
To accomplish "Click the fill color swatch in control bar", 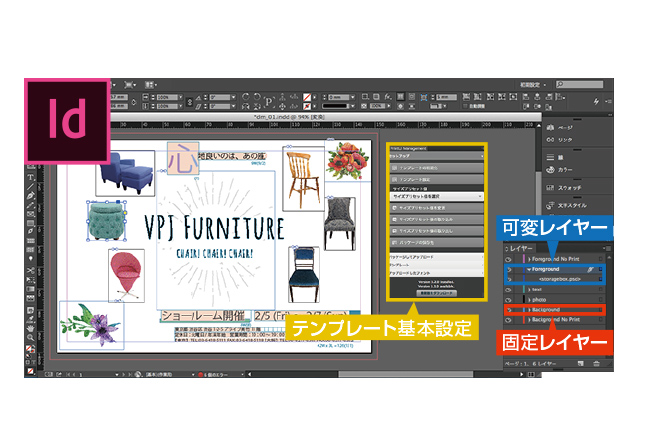I will (307, 97).
